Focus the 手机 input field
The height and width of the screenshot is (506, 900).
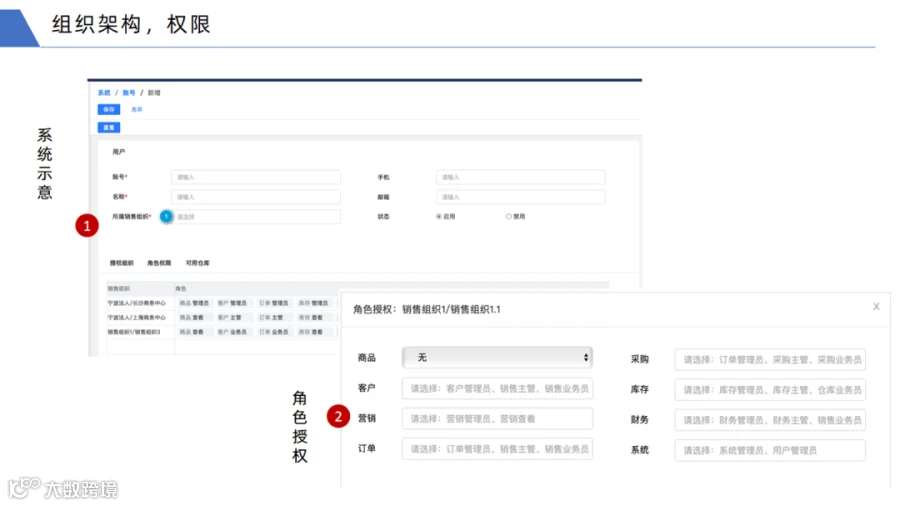click(x=520, y=177)
